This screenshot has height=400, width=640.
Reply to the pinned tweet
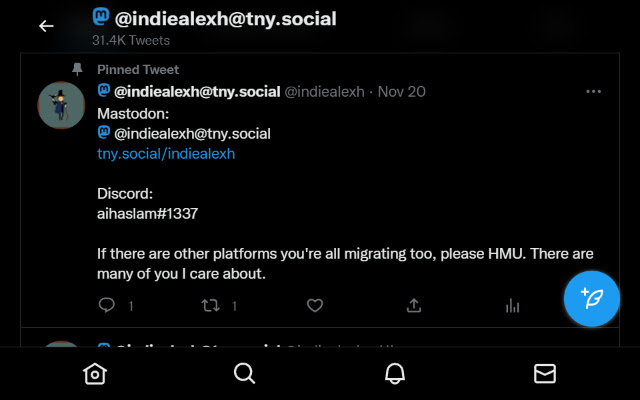tap(108, 305)
